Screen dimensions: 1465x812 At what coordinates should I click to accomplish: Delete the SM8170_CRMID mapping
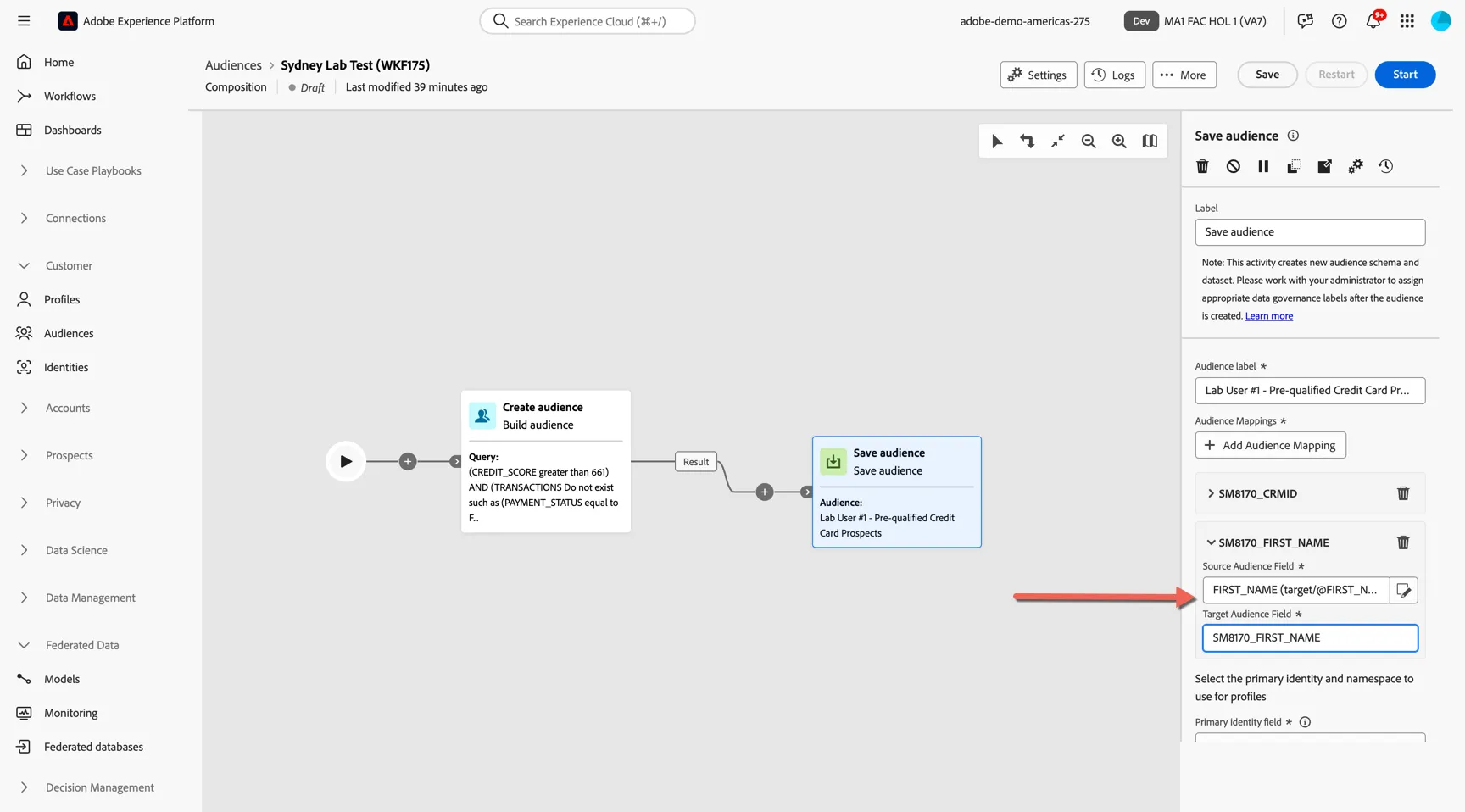[x=1403, y=493]
